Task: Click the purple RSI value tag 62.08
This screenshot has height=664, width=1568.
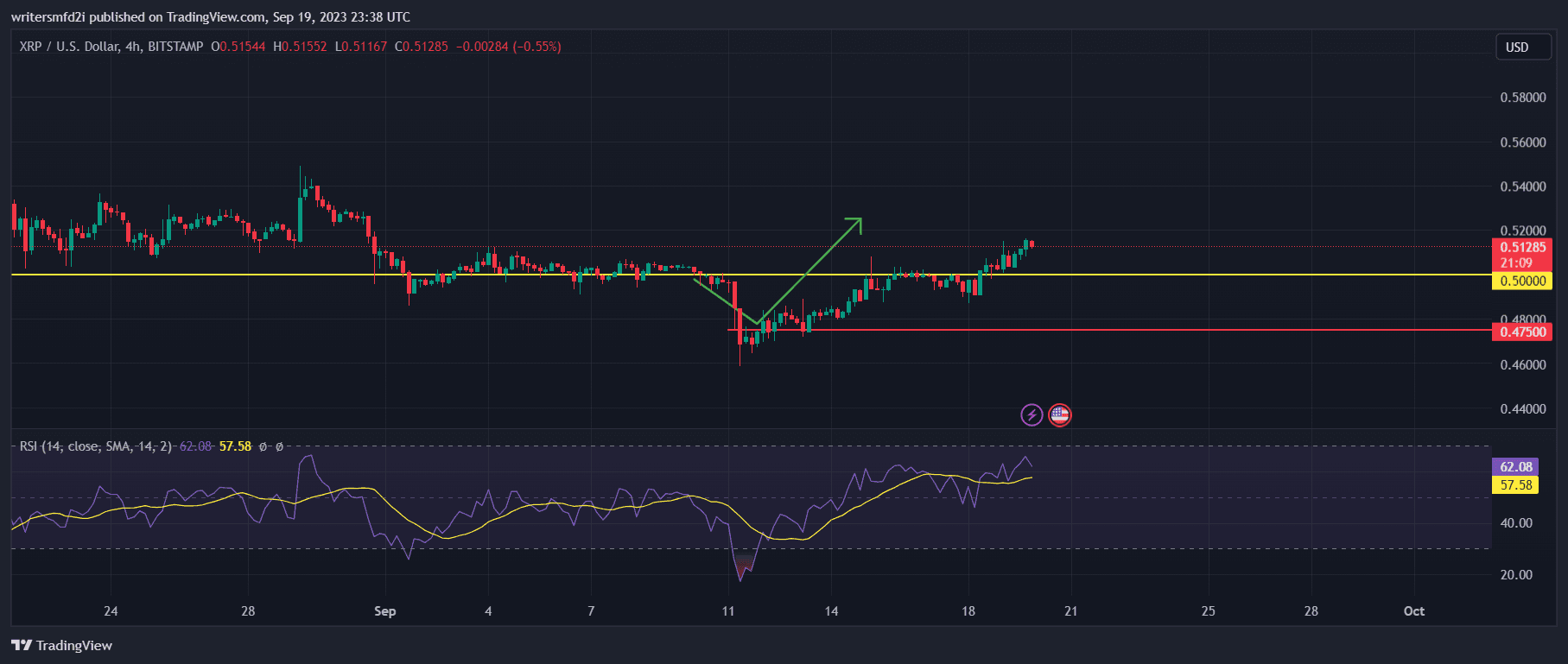Action: click(x=1515, y=466)
